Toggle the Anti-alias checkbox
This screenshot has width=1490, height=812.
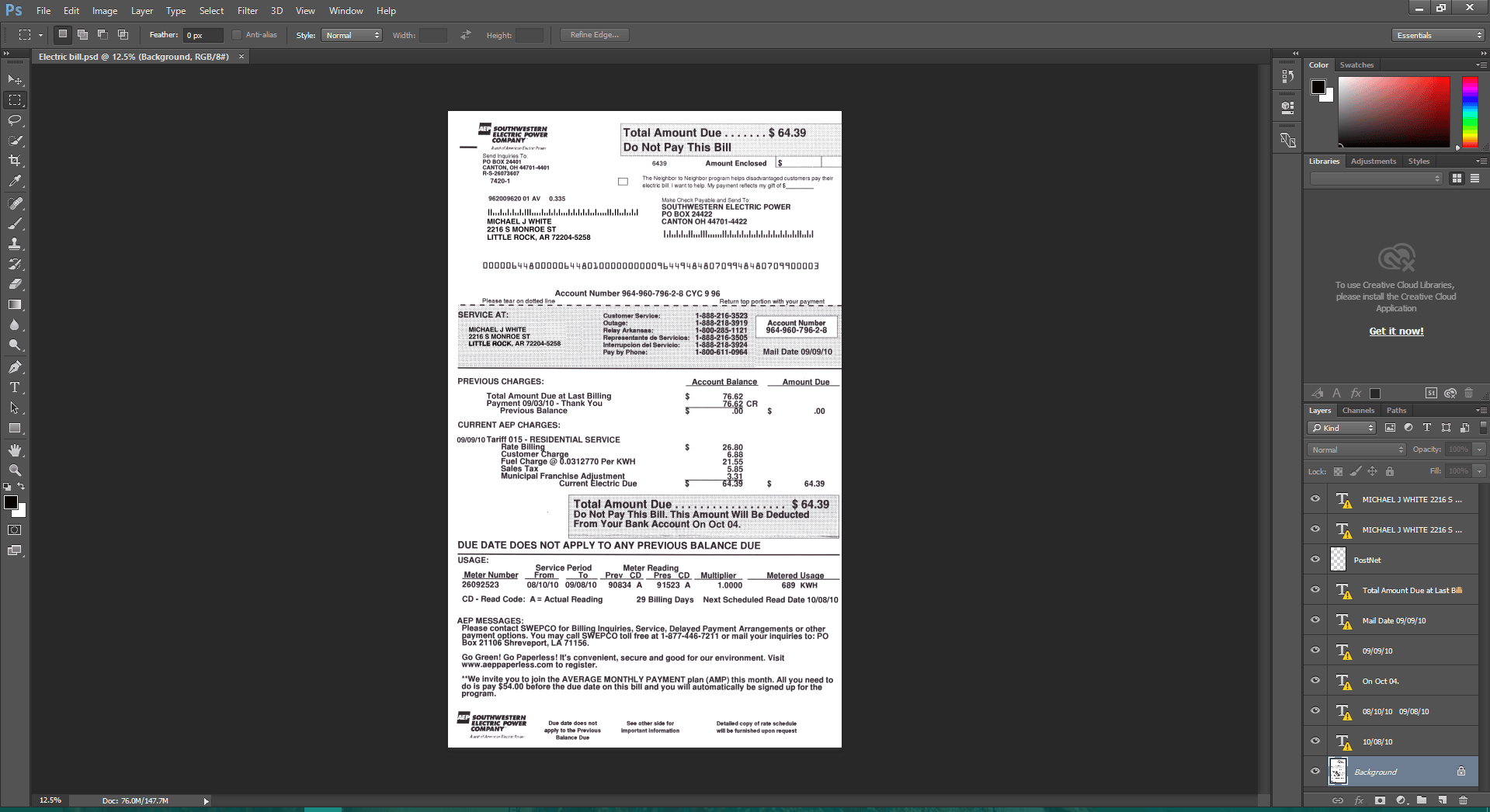pos(237,35)
